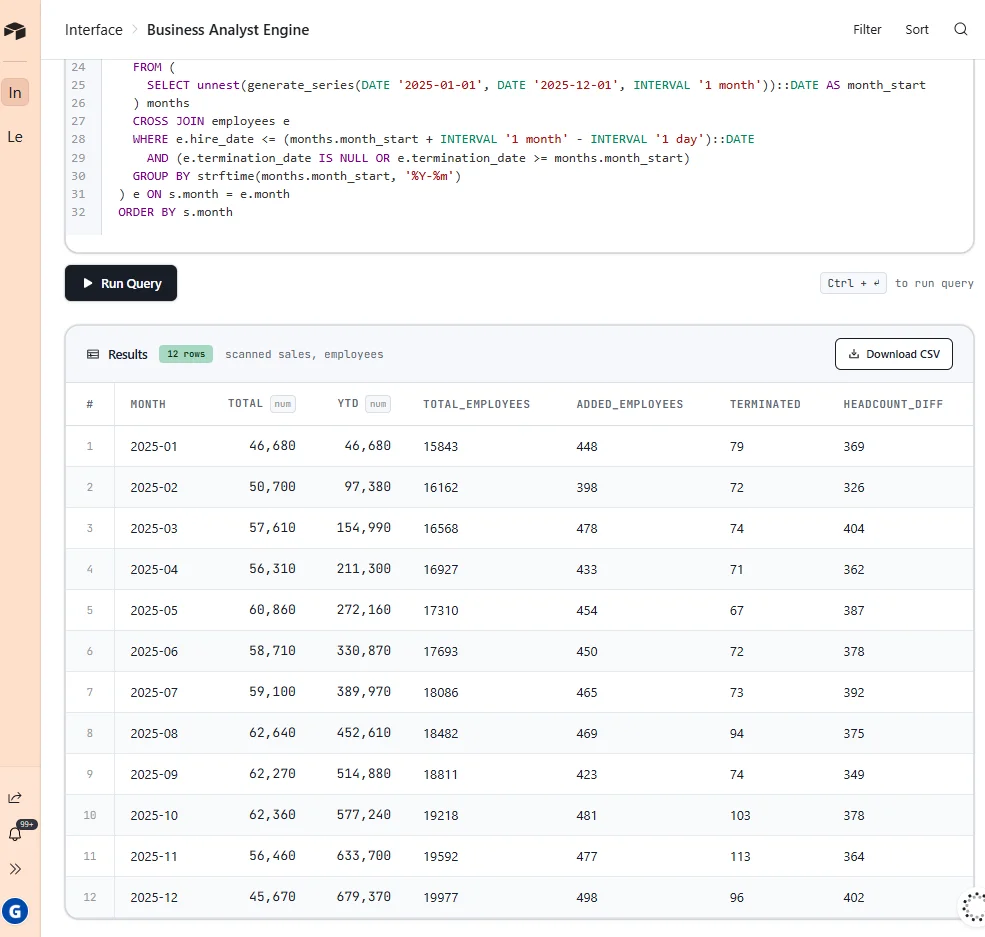Click the share arrow icon in the sidebar
Screen dimensions: 985x937
point(15,798)
